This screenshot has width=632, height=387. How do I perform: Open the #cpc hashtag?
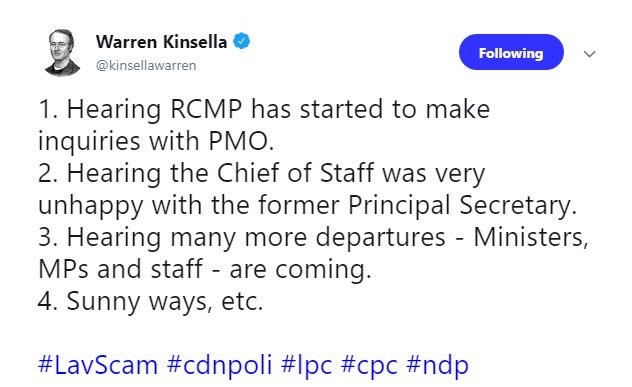click(369, 366)
